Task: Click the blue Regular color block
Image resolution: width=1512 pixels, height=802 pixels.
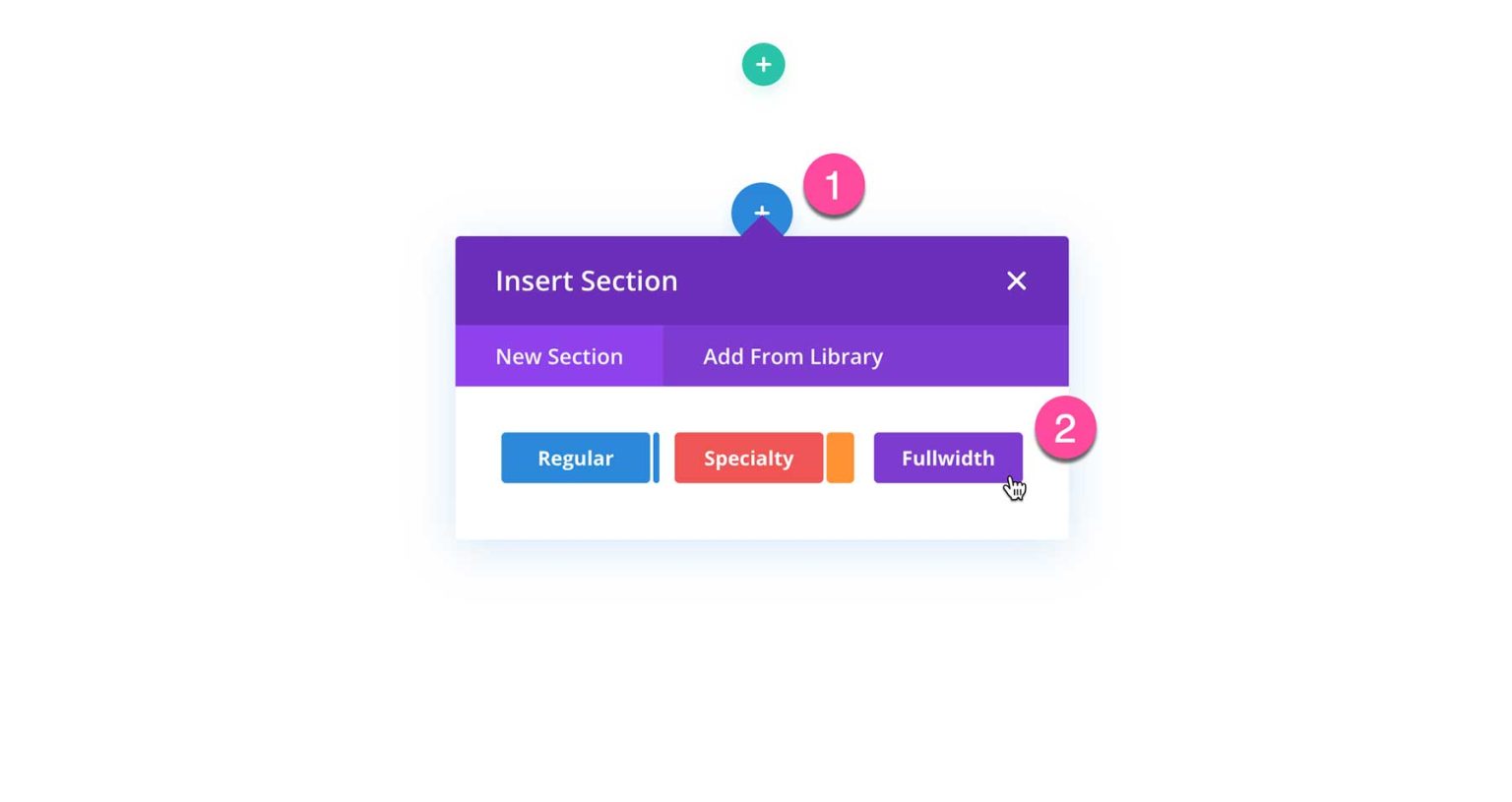Action: (x=575, y=458)
